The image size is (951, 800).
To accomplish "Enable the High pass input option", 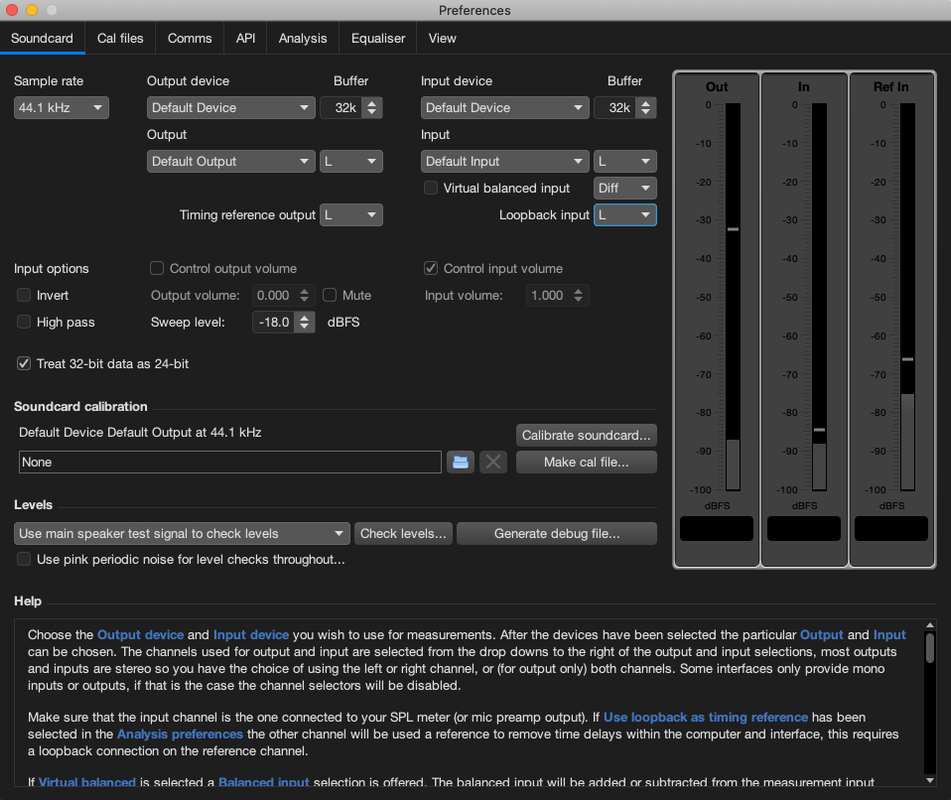I will point(24,322).
